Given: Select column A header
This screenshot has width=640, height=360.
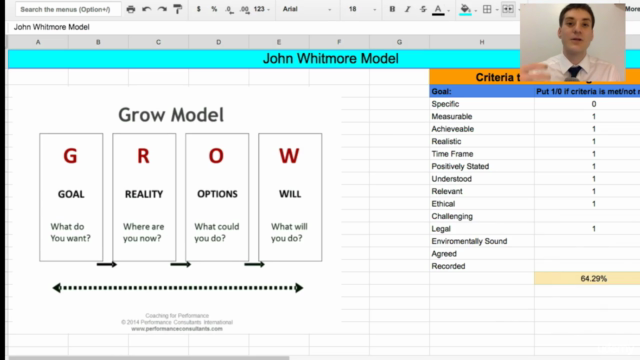Looking at the screenshot, I should click(38, 42).
